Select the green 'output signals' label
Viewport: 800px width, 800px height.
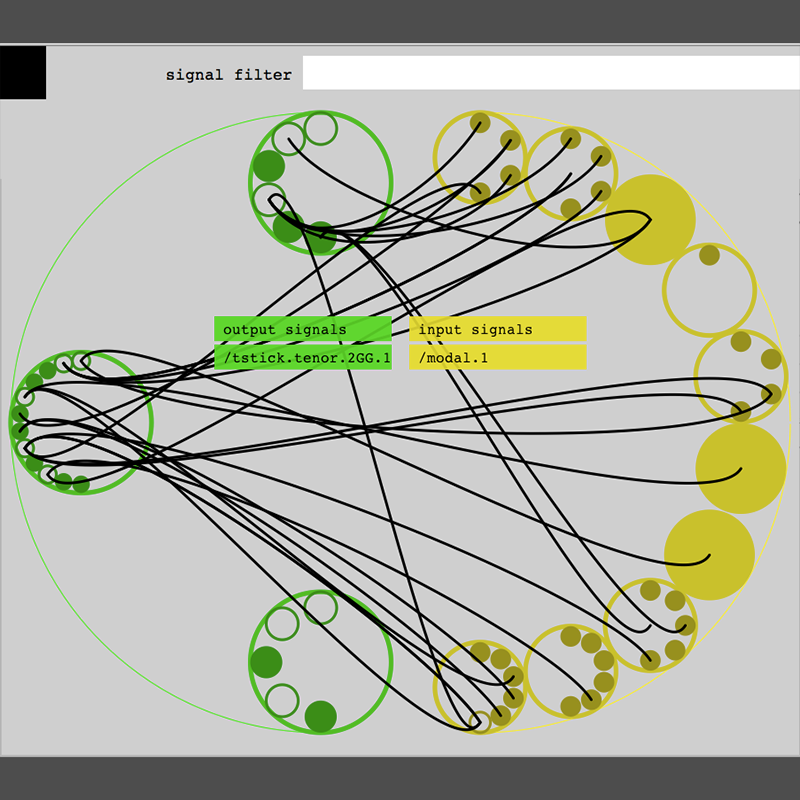click(x=303, y=329)
